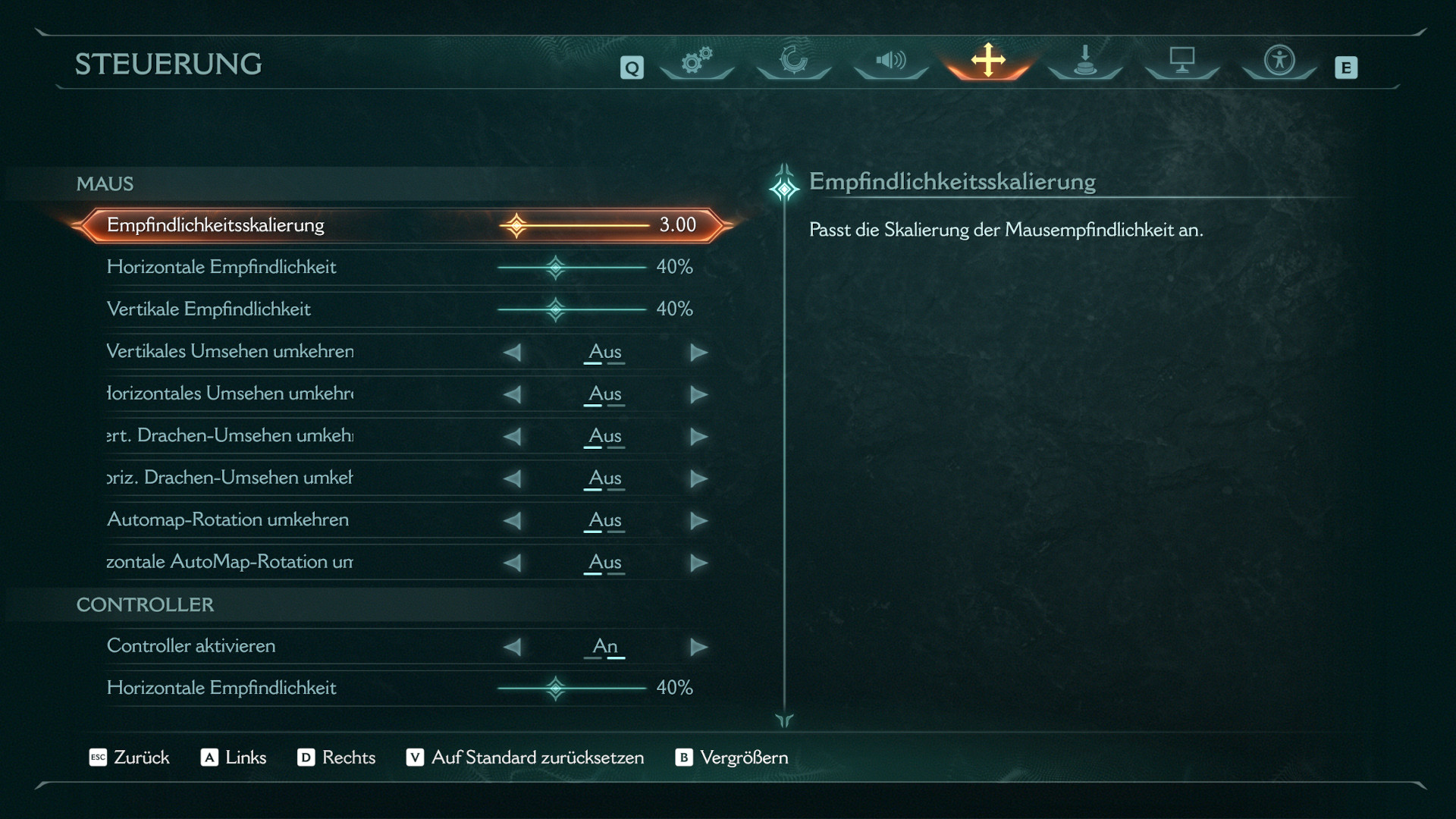
Task: Click right arrow for Automap-Rotation umkehren
Action: pos(698,521)
